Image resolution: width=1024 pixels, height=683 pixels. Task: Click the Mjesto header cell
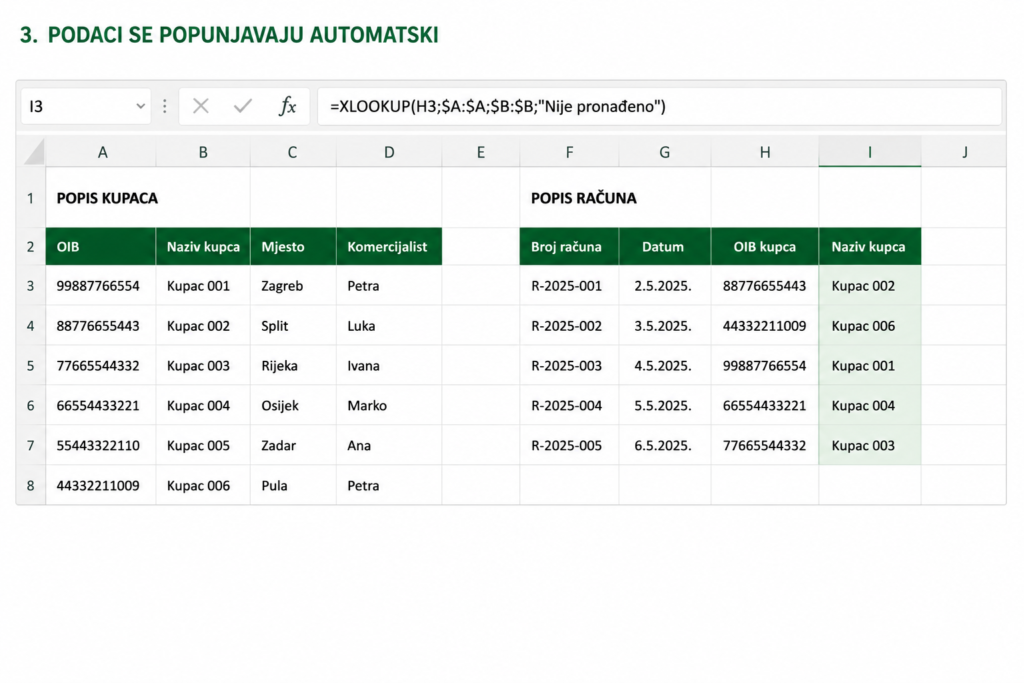pyautogui.click(x=293, y=246)
